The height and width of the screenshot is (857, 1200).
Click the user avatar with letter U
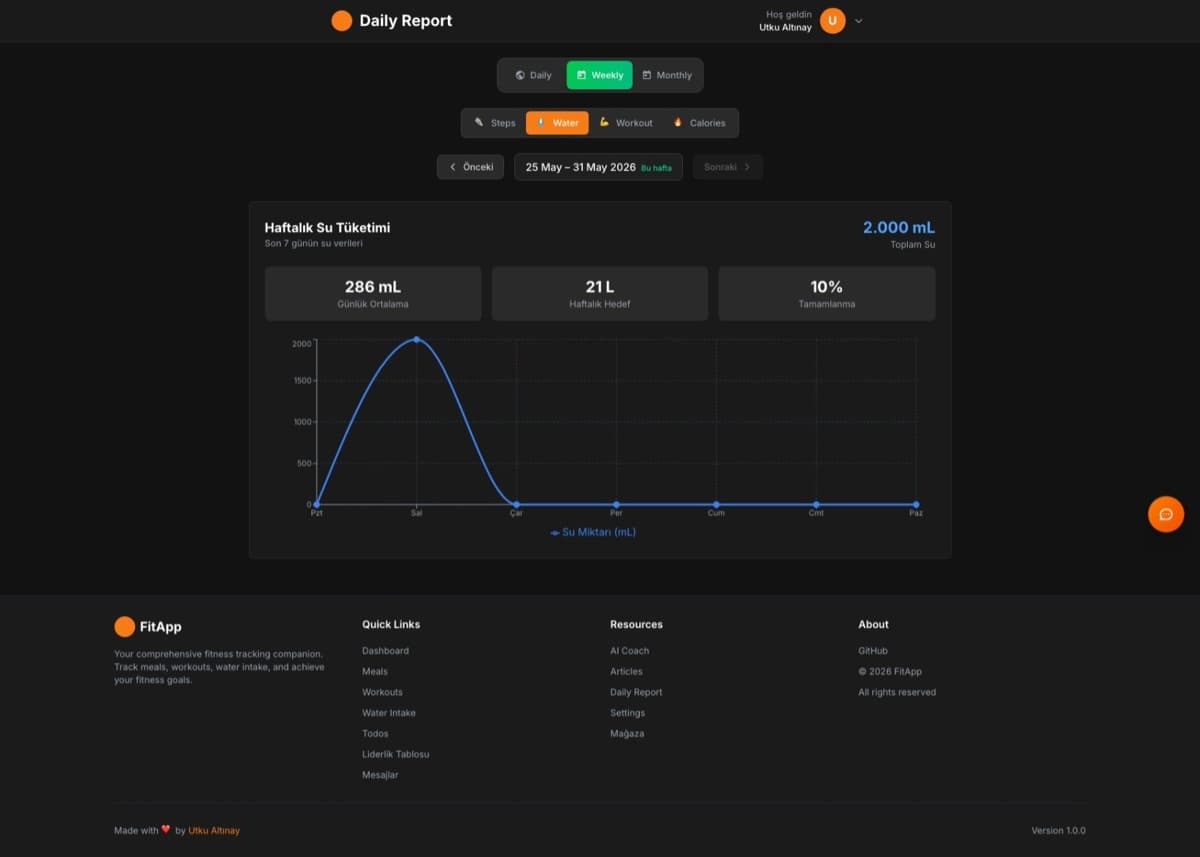(832, 20)
